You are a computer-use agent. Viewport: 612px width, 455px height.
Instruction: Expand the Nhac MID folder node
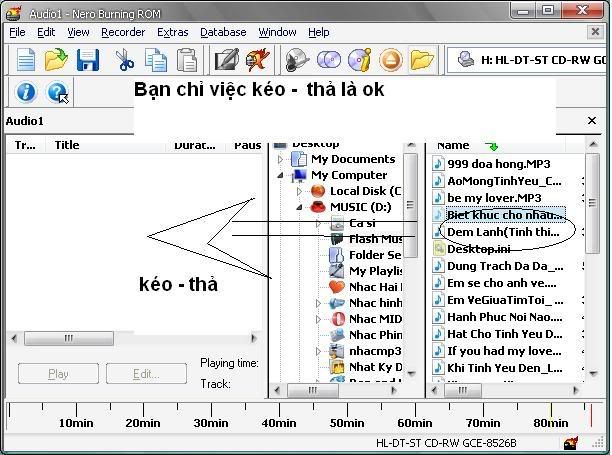click(x=318, y=319)
